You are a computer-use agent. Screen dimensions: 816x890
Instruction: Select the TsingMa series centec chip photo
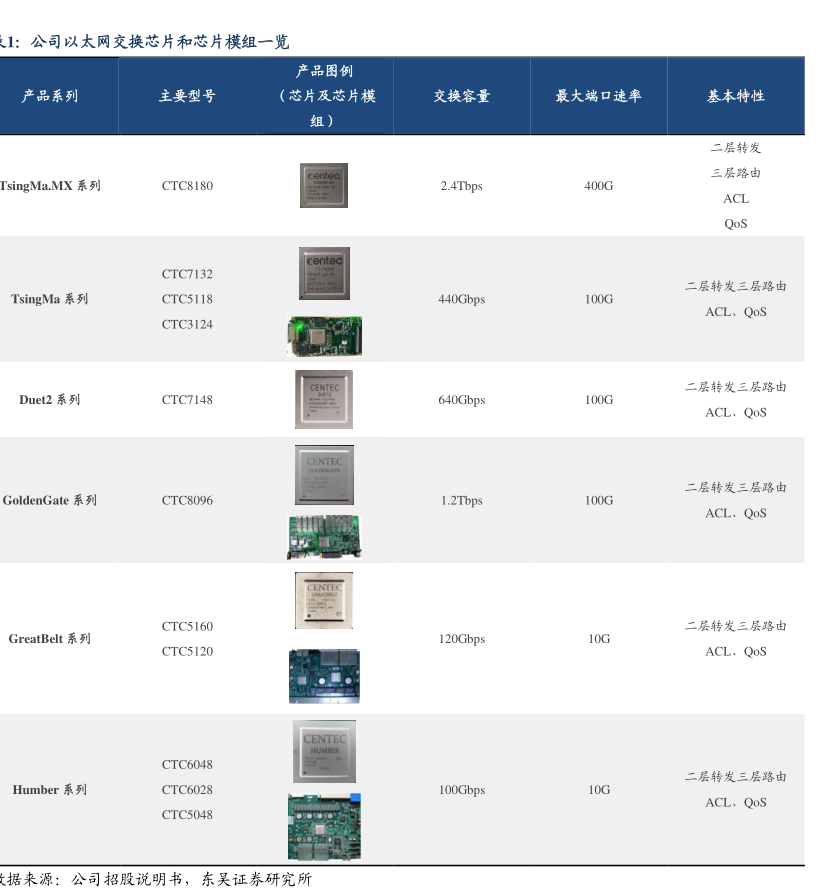[x=324, y=273]
